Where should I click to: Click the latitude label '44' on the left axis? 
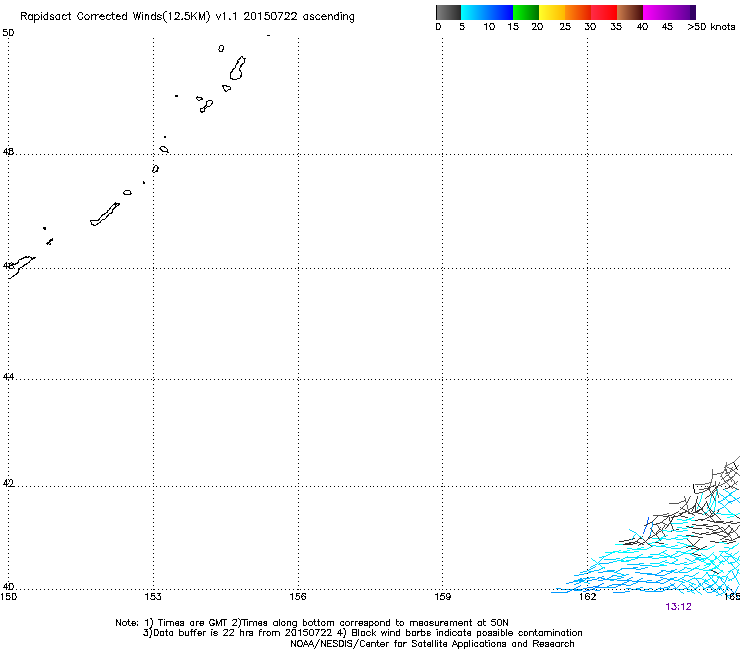click(x=8, y=377)
